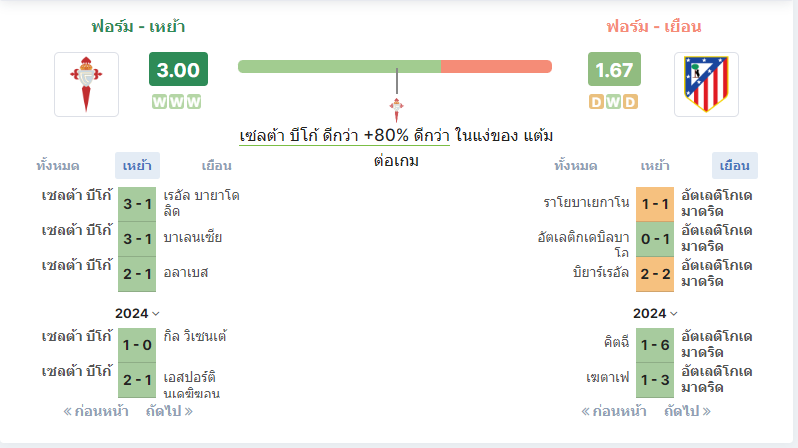The width and height of the screenshot is (798, 448).
Task: Click the last W badge under 3.00
Action: [193, 102]
